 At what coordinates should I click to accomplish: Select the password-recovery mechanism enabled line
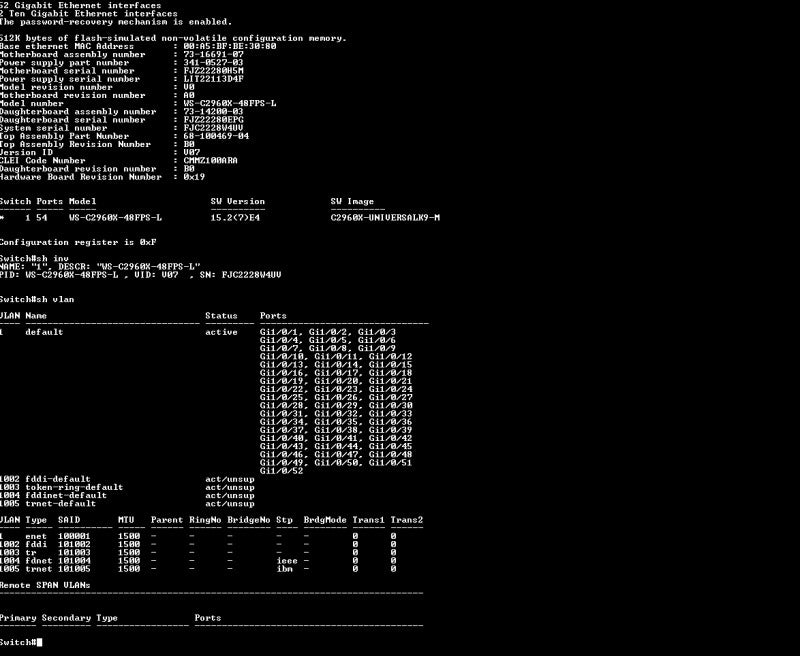click(116, 22)
